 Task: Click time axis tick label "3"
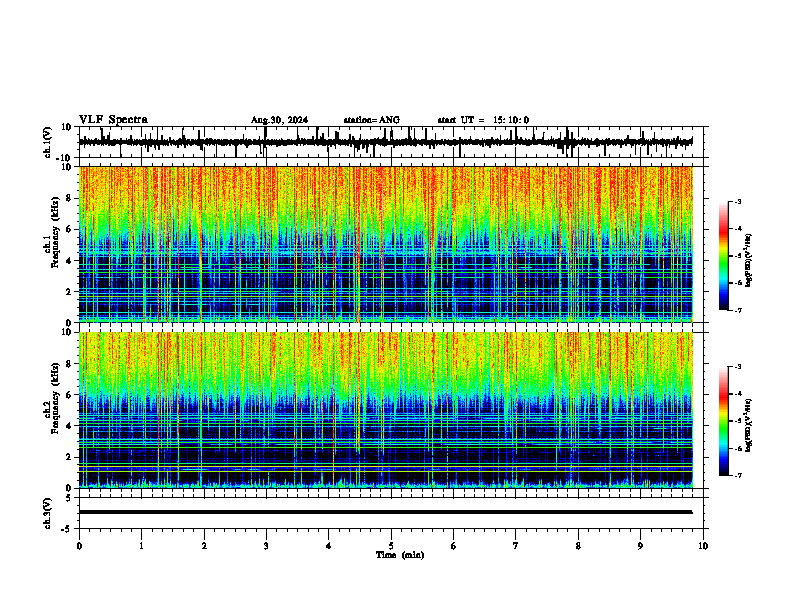click(266, 546)
